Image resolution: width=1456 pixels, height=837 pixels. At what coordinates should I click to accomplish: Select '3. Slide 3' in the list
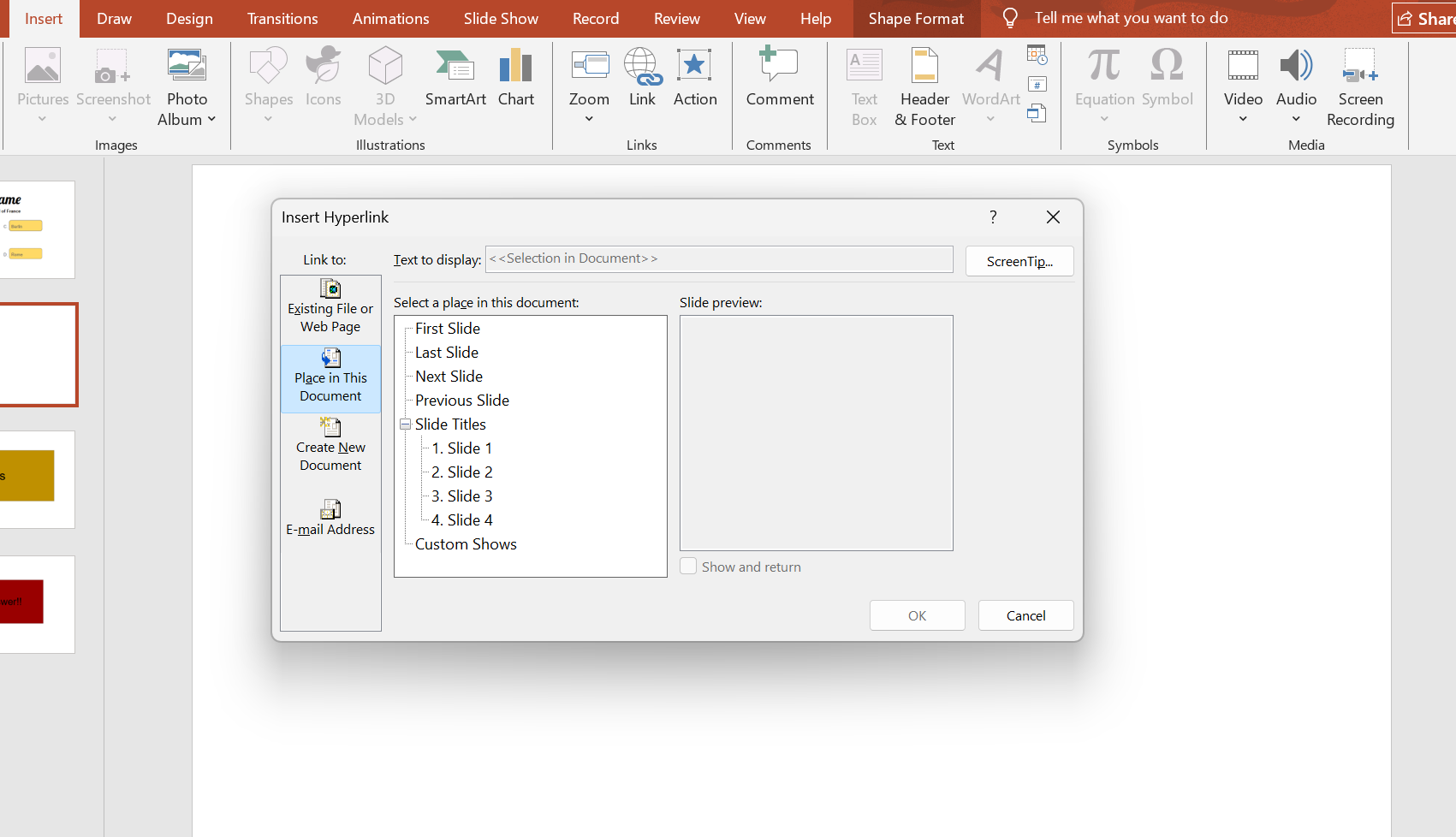(461, 496)
